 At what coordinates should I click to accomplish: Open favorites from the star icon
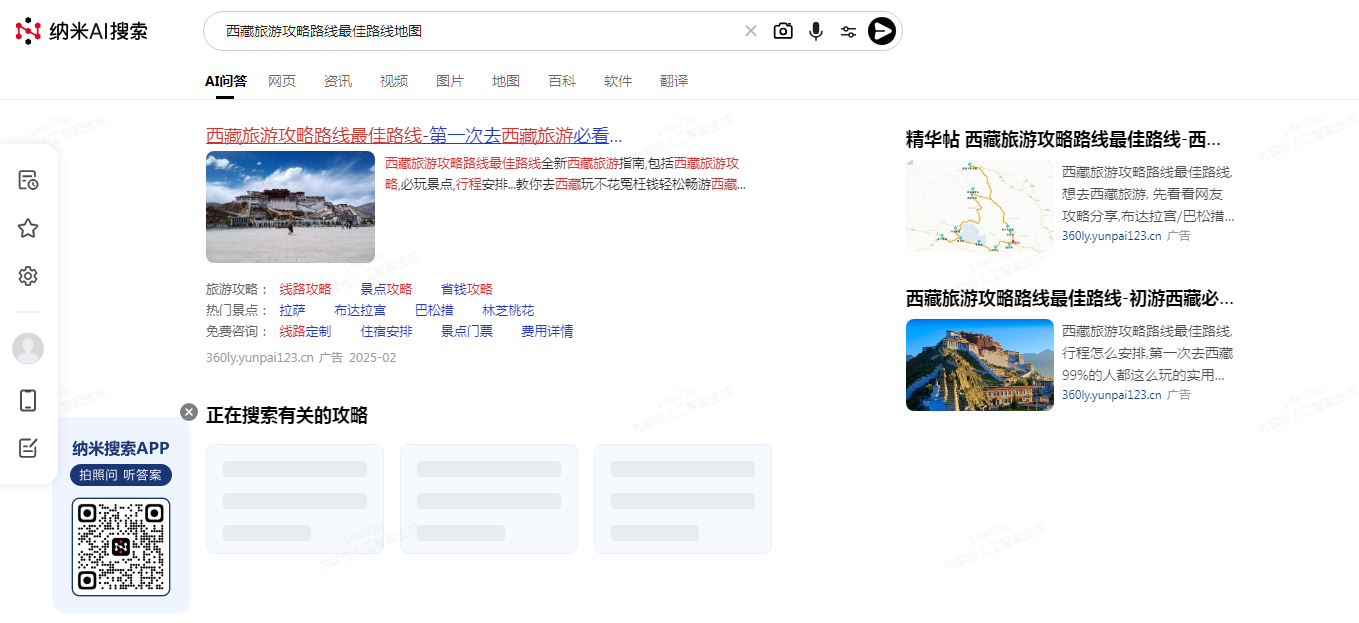point(27,227)
